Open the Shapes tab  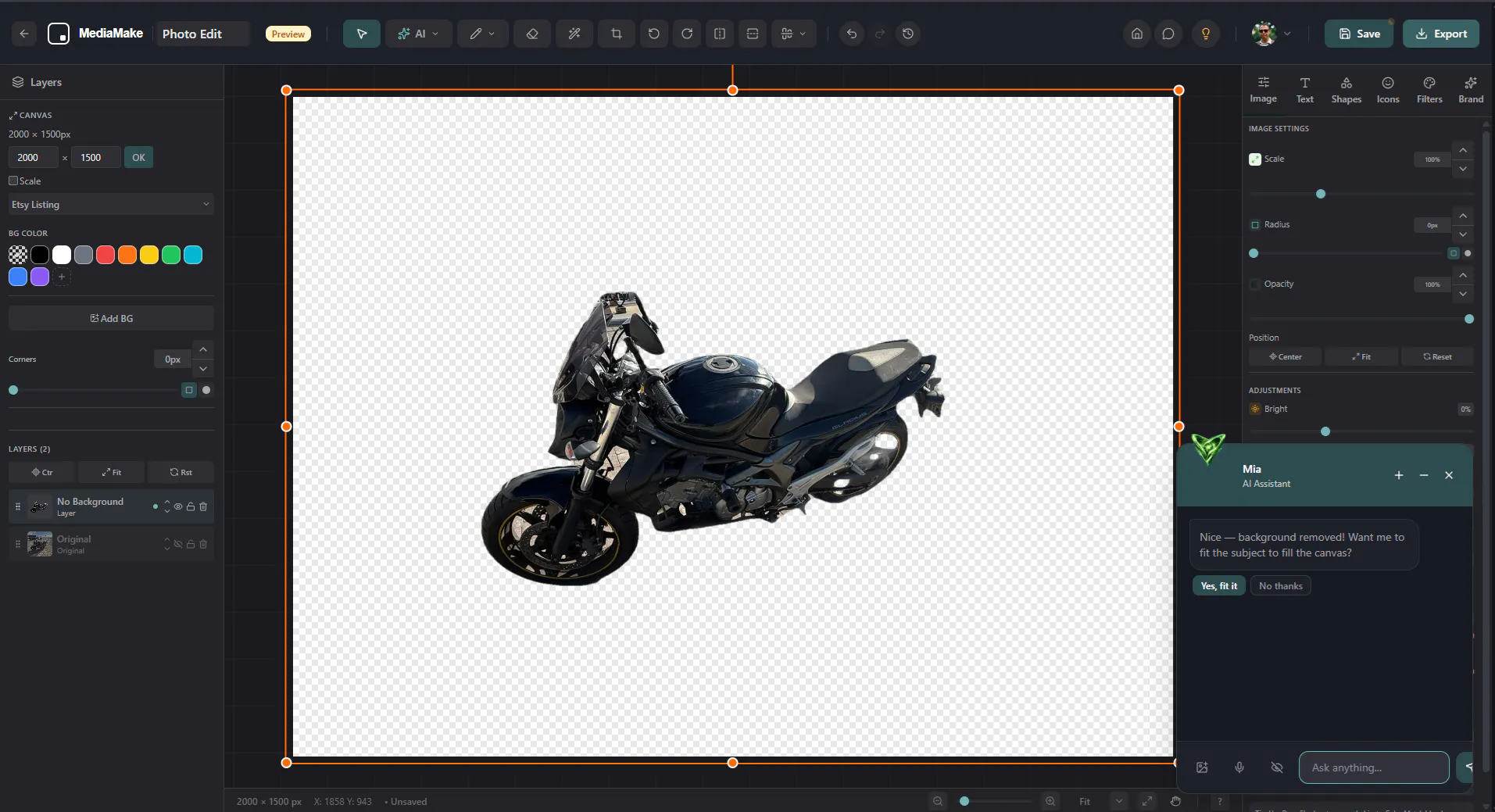(1346, 90)
